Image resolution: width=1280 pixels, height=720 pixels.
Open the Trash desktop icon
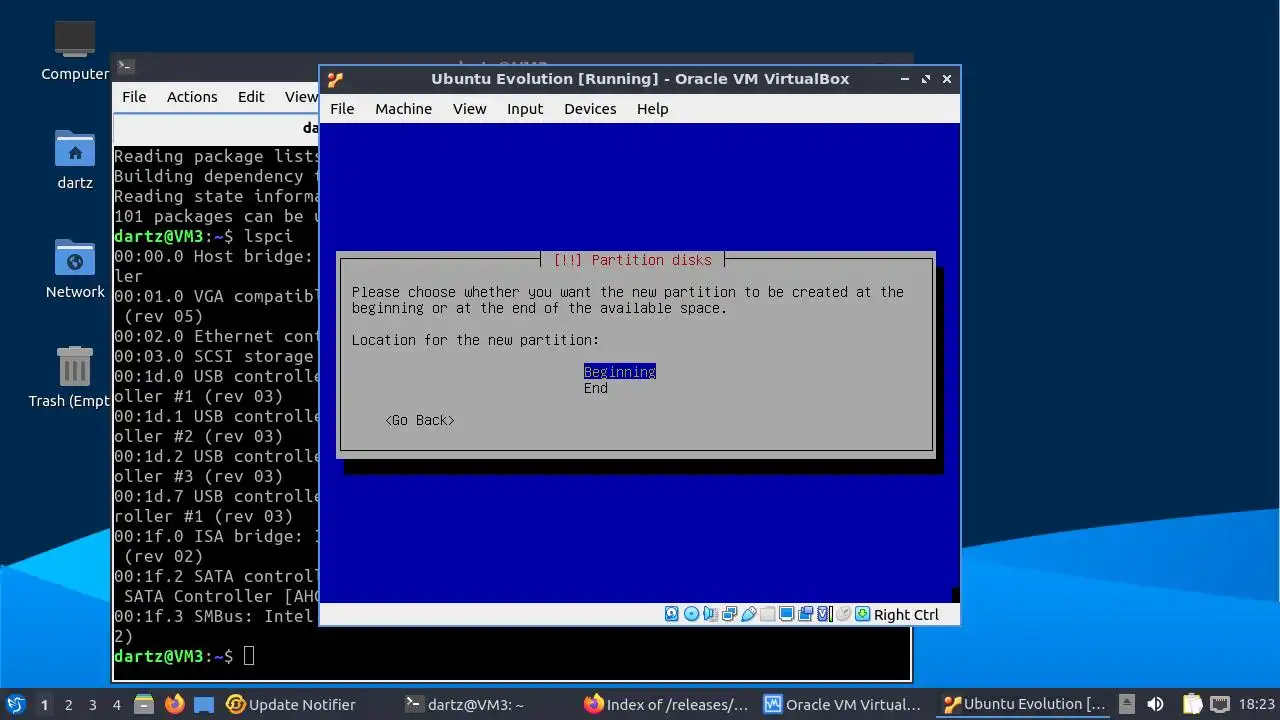coord(72,377)
